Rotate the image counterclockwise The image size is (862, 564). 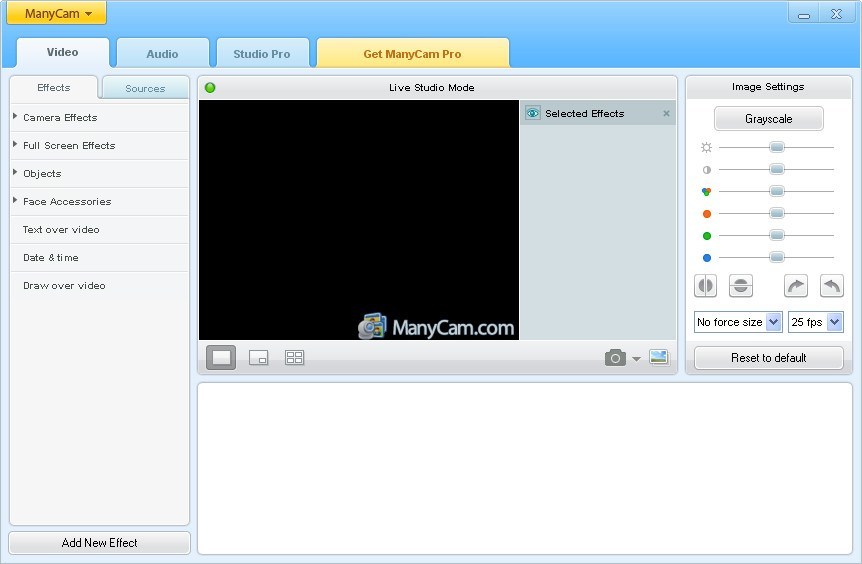tap(832, 286)
